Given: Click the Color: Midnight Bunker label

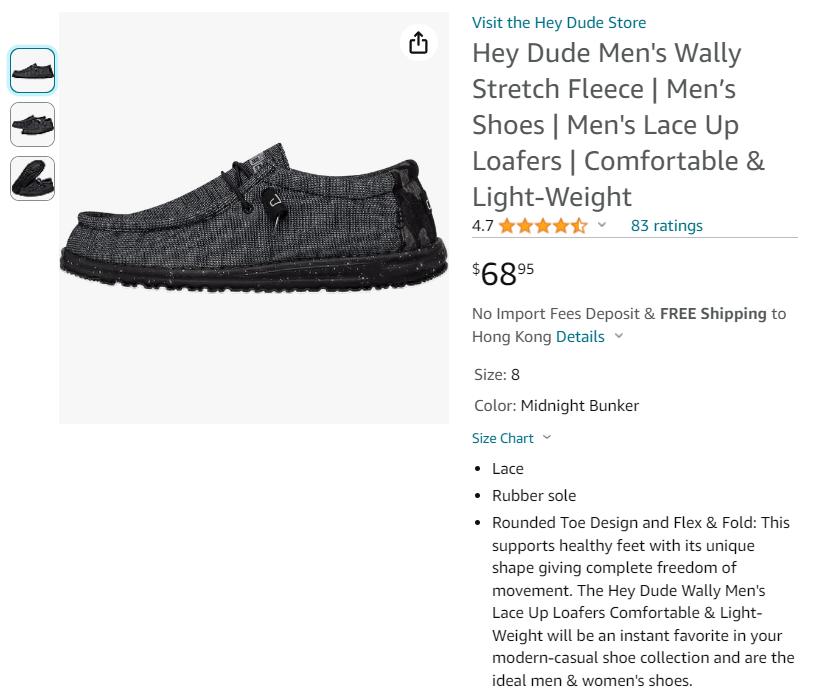Looking at the screenshot, I should [x=556, y=405].
